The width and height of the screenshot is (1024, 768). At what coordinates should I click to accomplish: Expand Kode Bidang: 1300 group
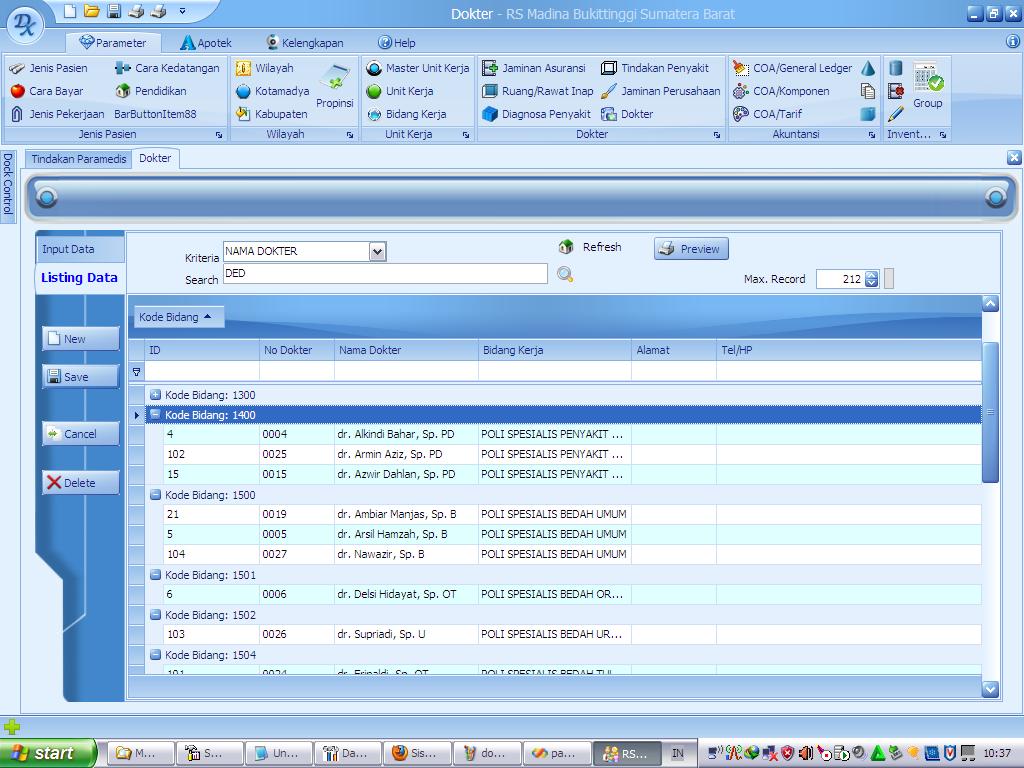tap(155, 395)
